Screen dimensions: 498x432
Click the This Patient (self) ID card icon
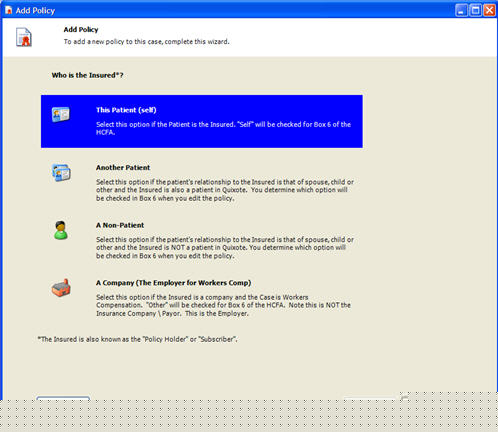point(61,115)
